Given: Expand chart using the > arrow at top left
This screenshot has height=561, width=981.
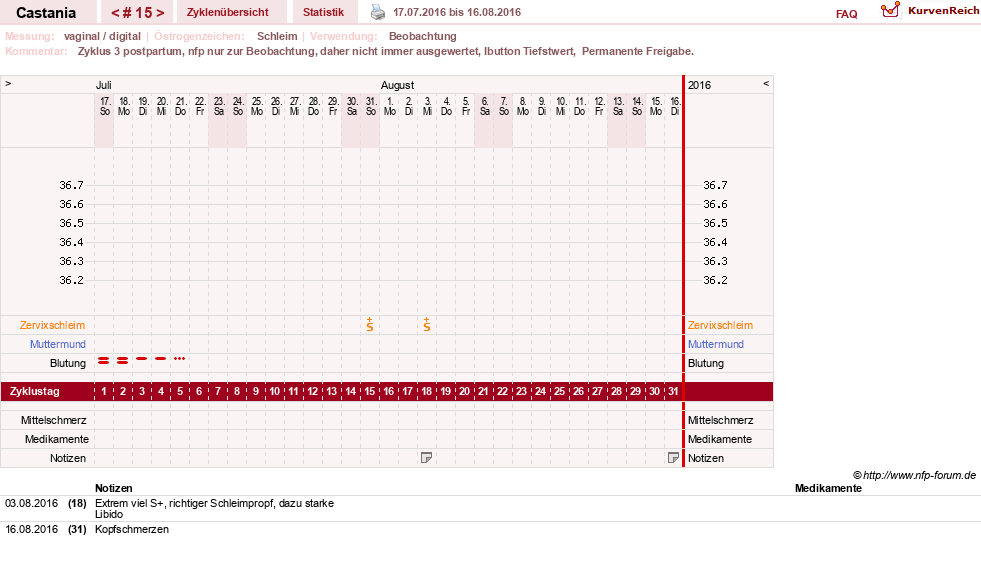Looking at the screenshot, I should coord(8,83).
